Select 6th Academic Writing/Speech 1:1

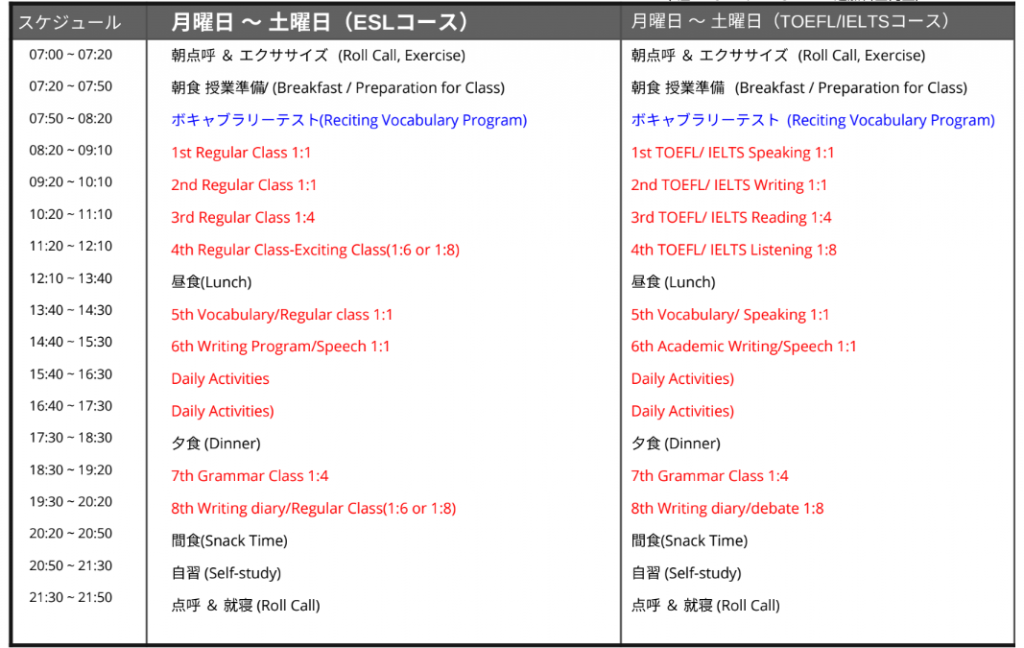tap(743, 347)
